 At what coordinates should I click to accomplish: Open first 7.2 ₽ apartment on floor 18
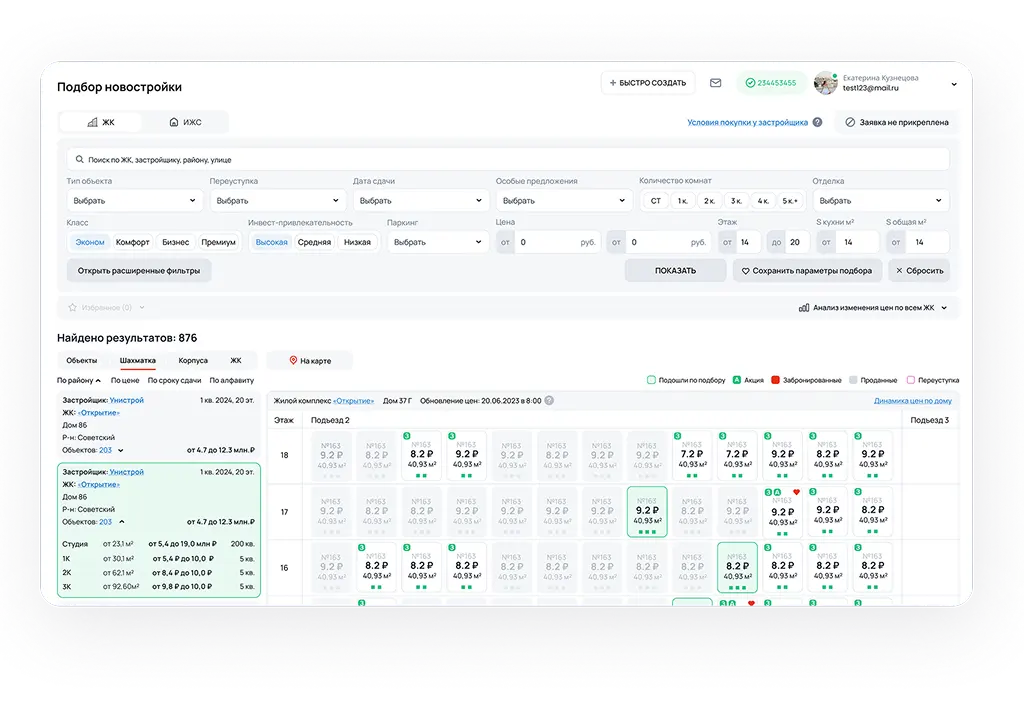692,455
